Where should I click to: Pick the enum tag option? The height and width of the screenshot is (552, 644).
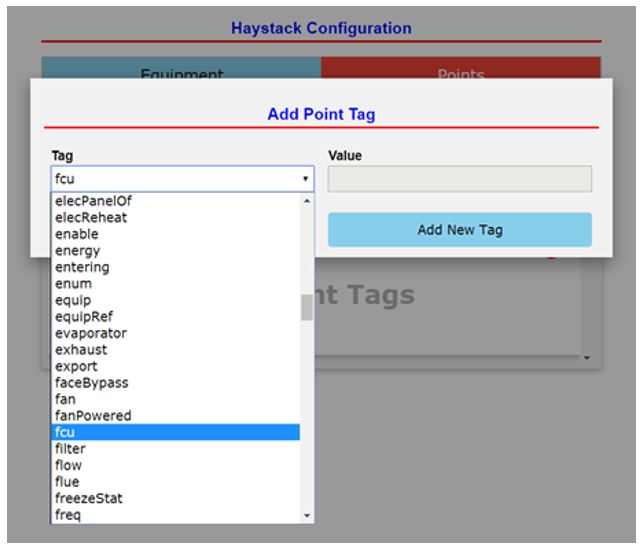(176, 283)
